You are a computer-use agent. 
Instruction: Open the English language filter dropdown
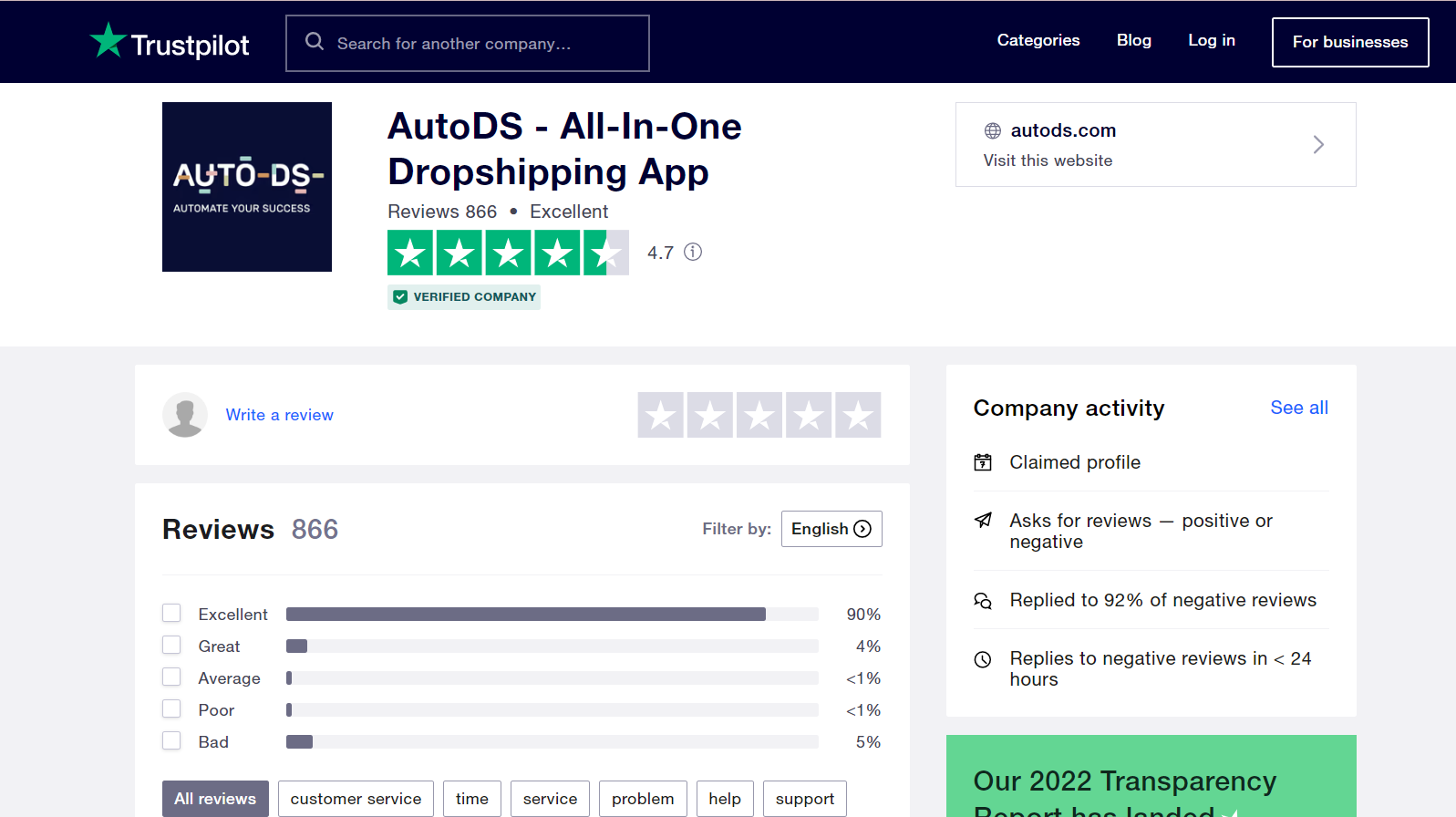click(831, 529)
